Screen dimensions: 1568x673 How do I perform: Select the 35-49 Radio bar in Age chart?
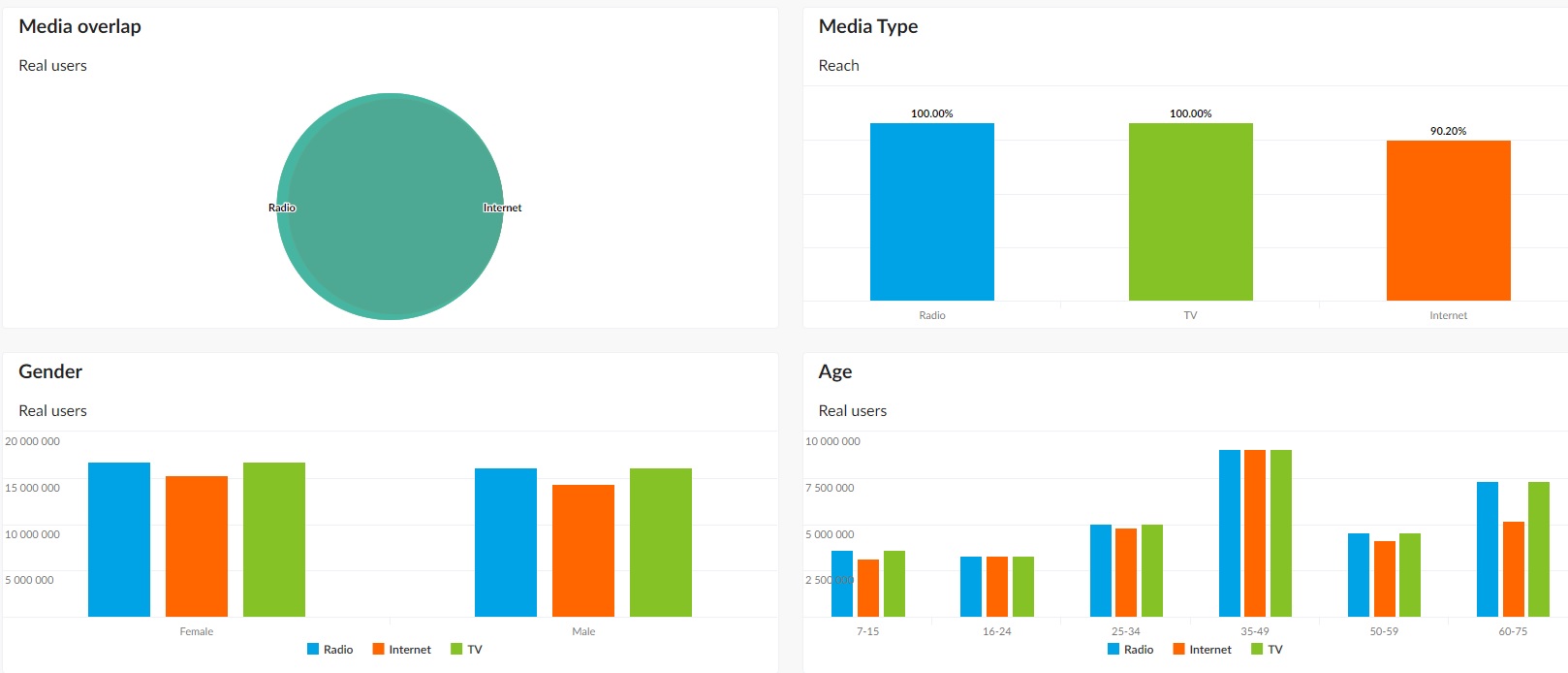tap(1229, 533)
